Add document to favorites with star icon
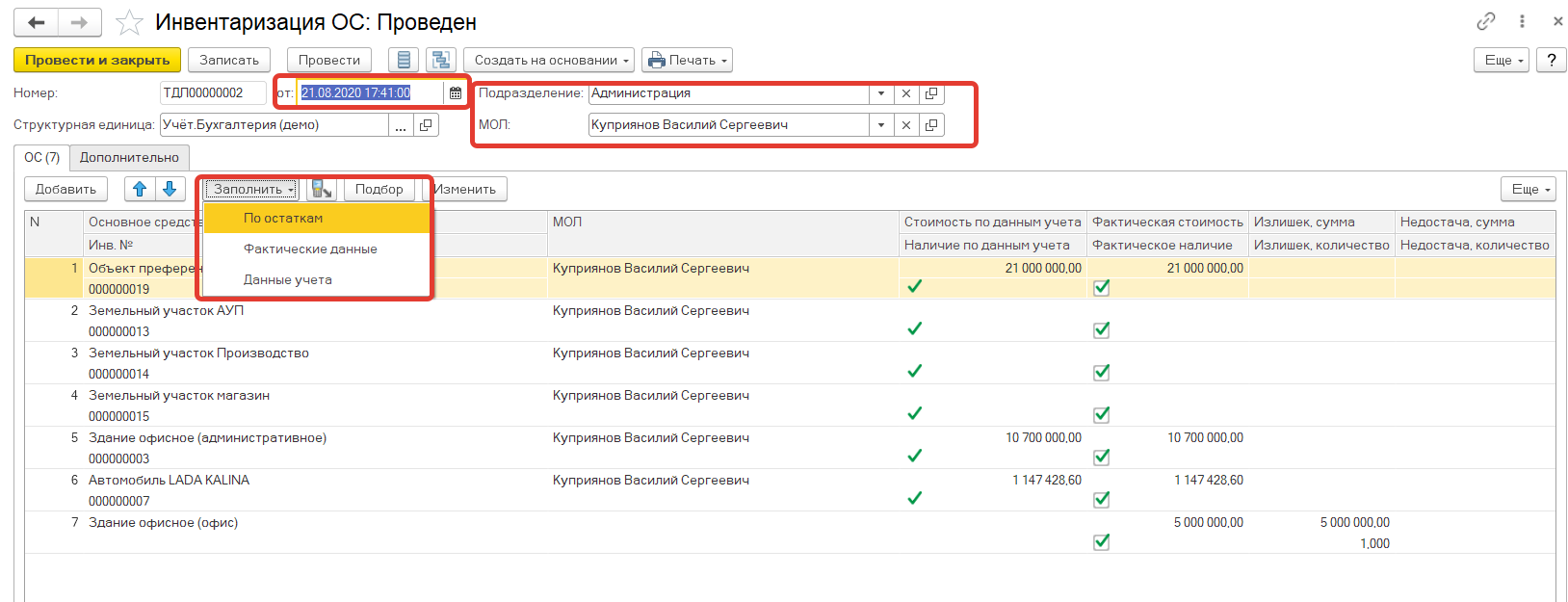1568x602 pixels. coord(129,22)
